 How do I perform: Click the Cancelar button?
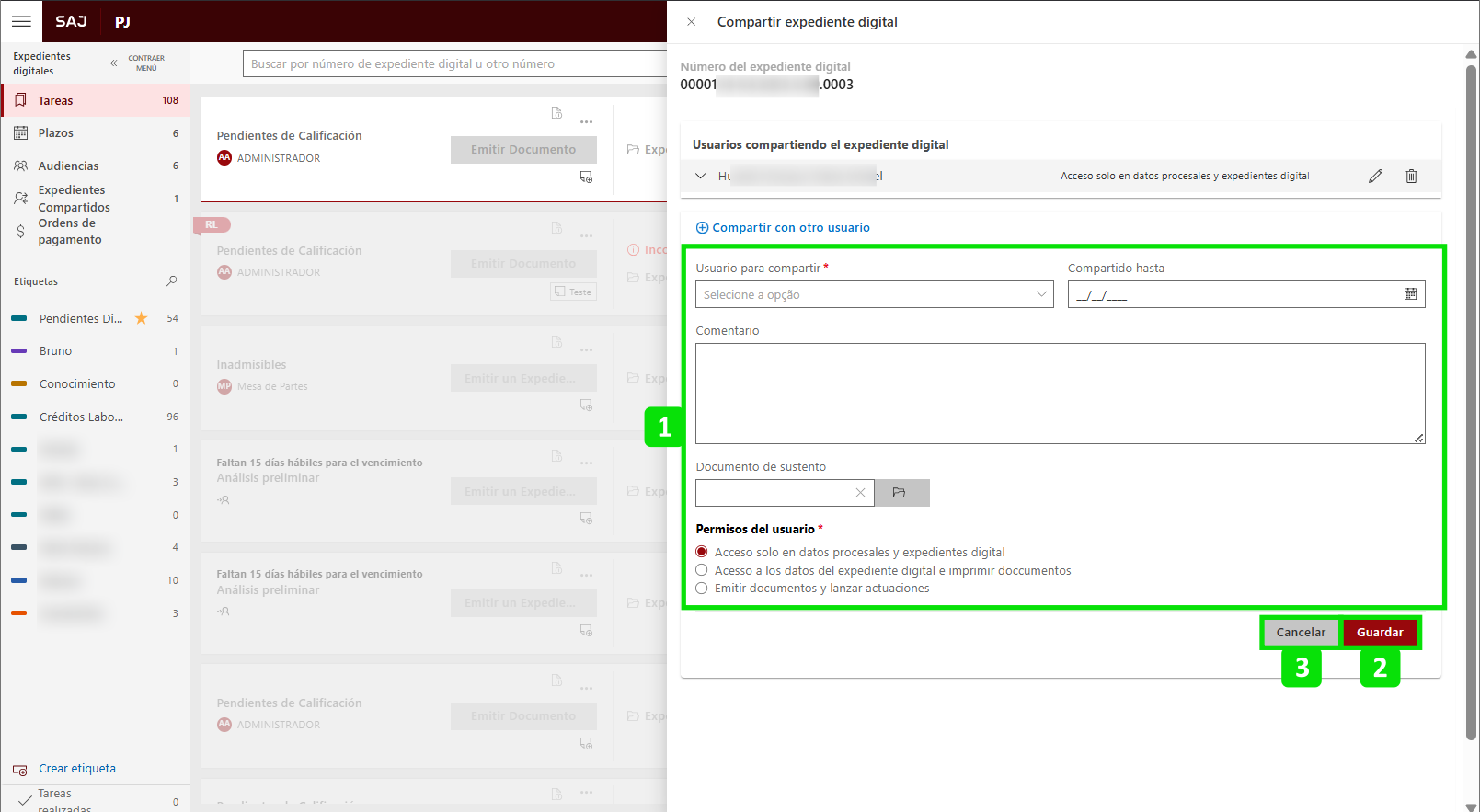click(x=1301, y=632)
